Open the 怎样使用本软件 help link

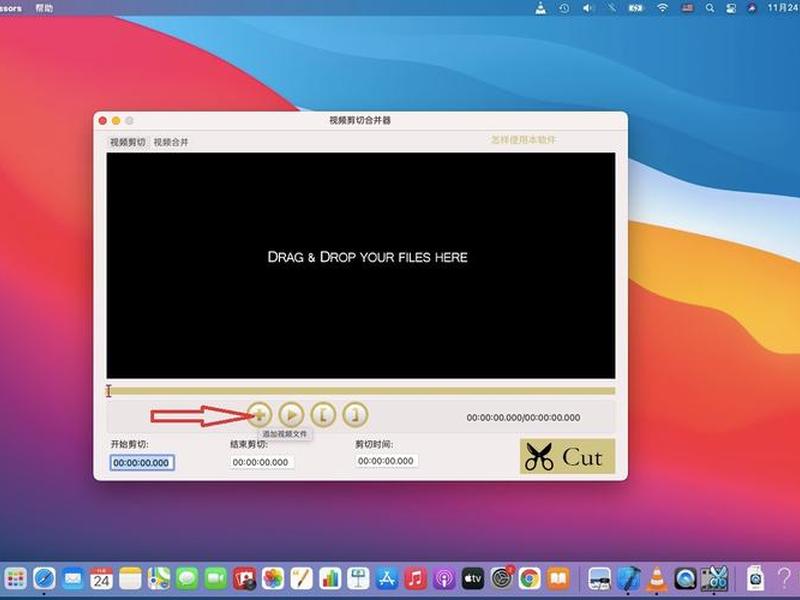(x=523, y=140)
